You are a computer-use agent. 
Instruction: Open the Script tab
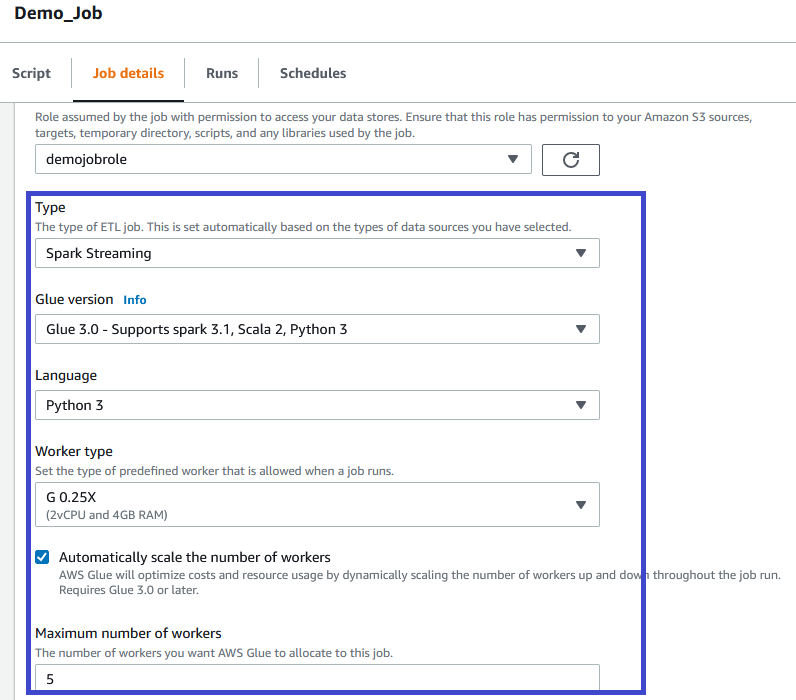pyautogui.click(x=31, y=73)
